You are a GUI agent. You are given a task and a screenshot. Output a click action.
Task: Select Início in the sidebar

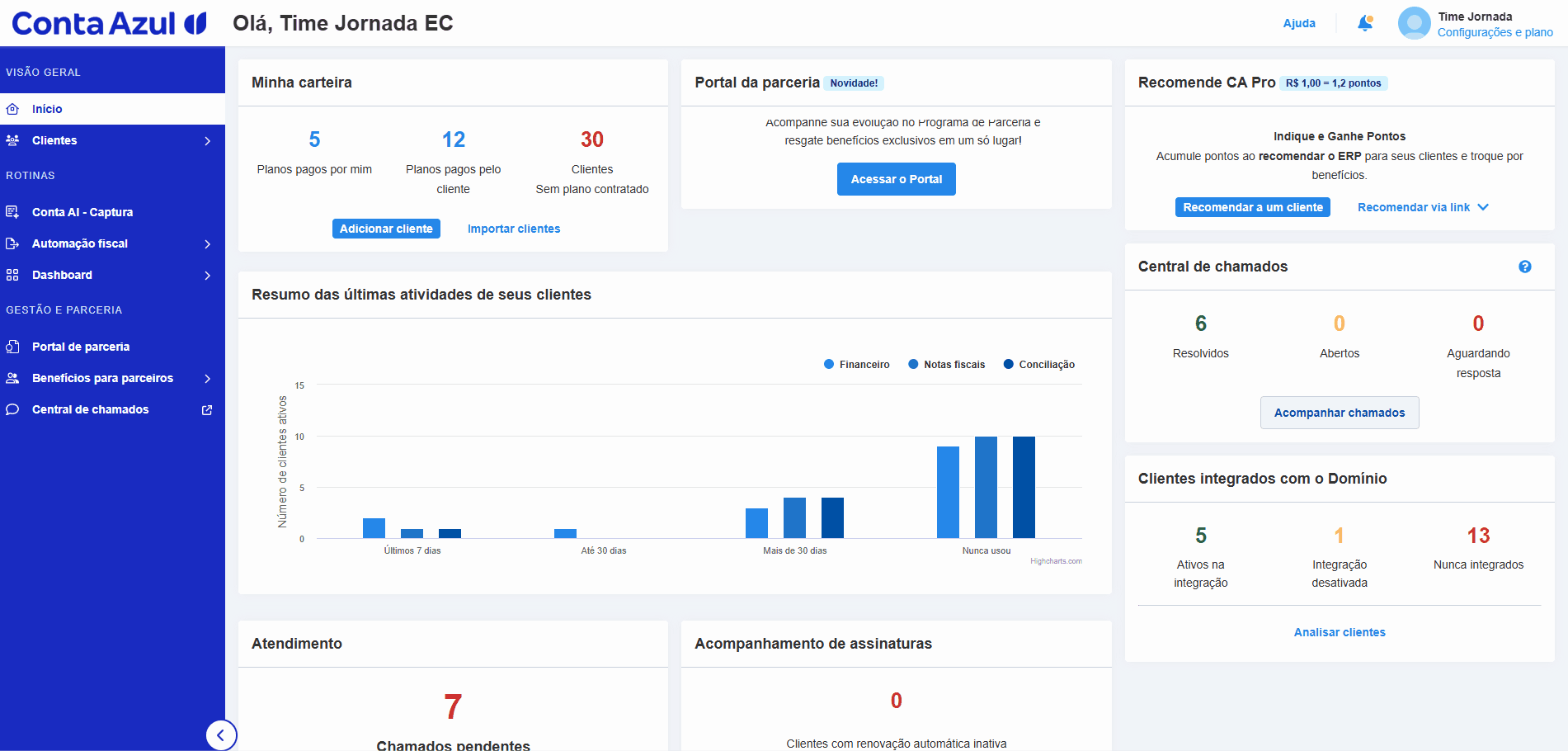point(112,109)
